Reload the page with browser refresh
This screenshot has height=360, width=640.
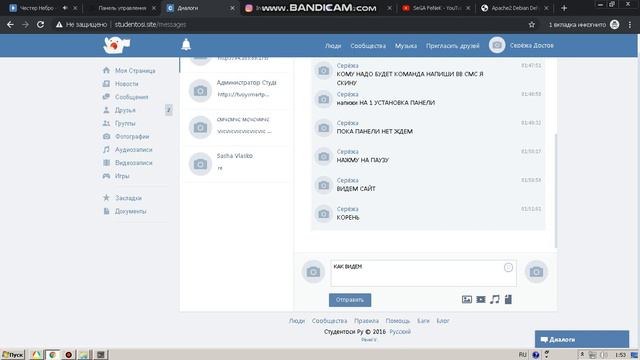40,24
